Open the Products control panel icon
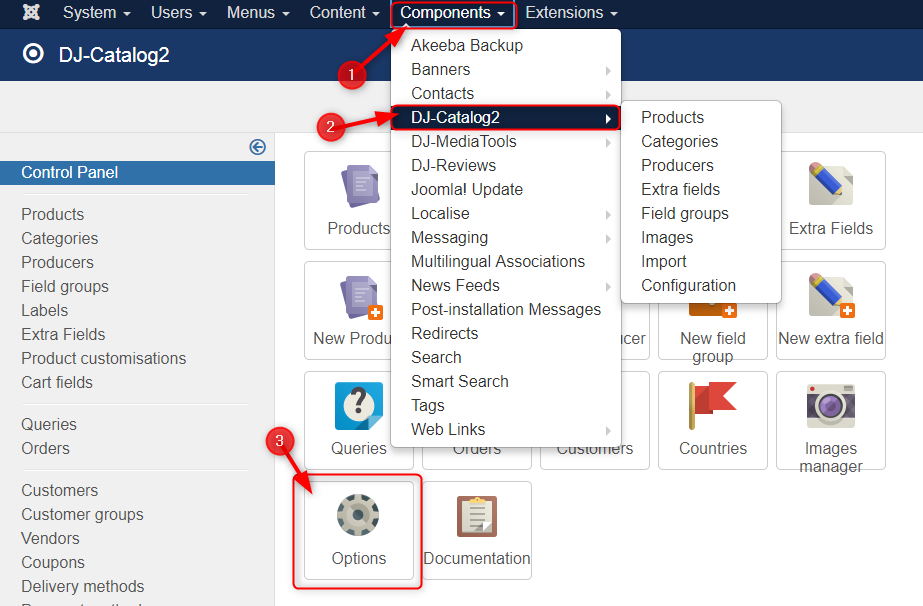 click(x=359, y=186)
